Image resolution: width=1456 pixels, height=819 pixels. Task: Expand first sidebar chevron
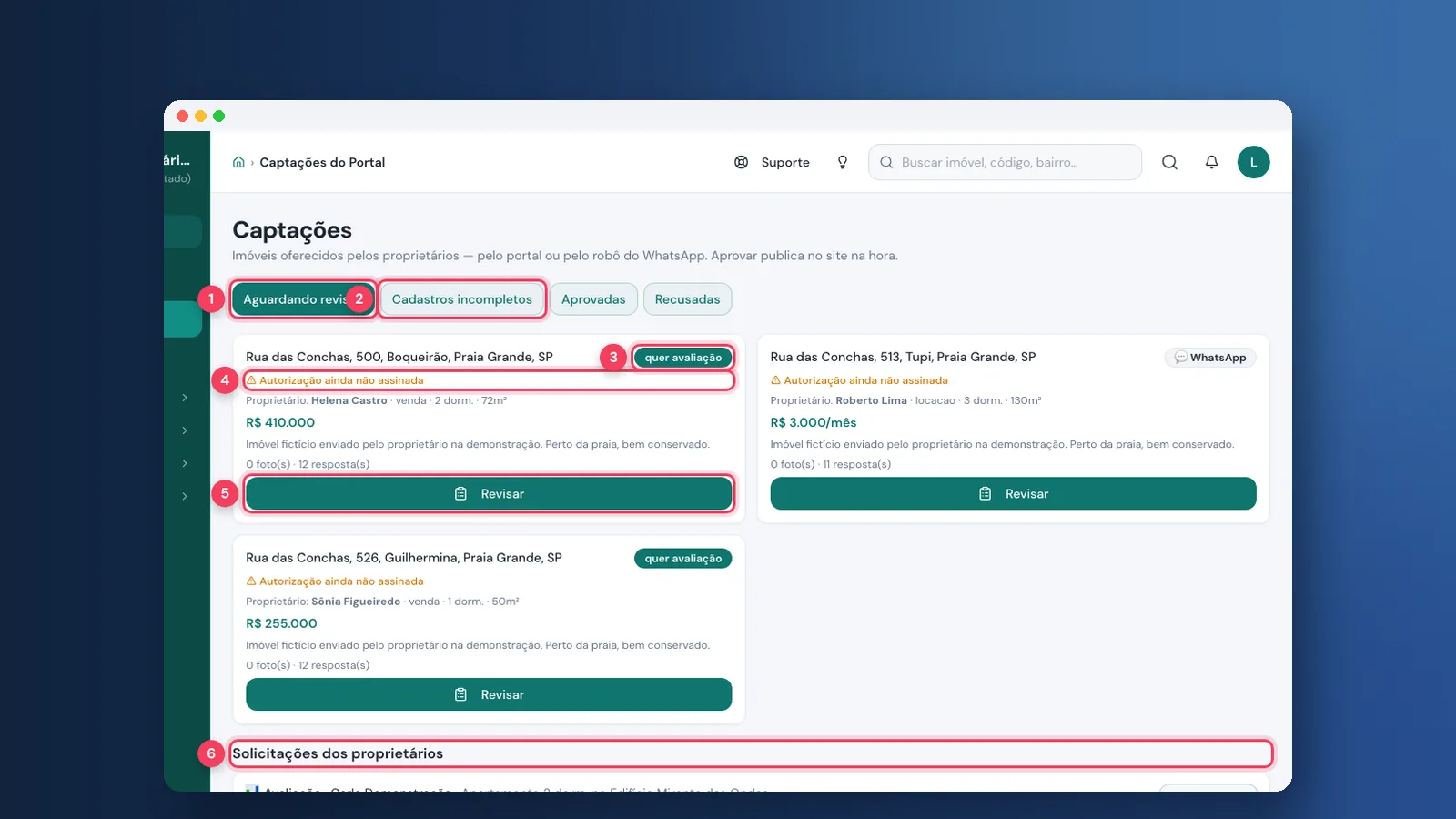pos(185,398)
